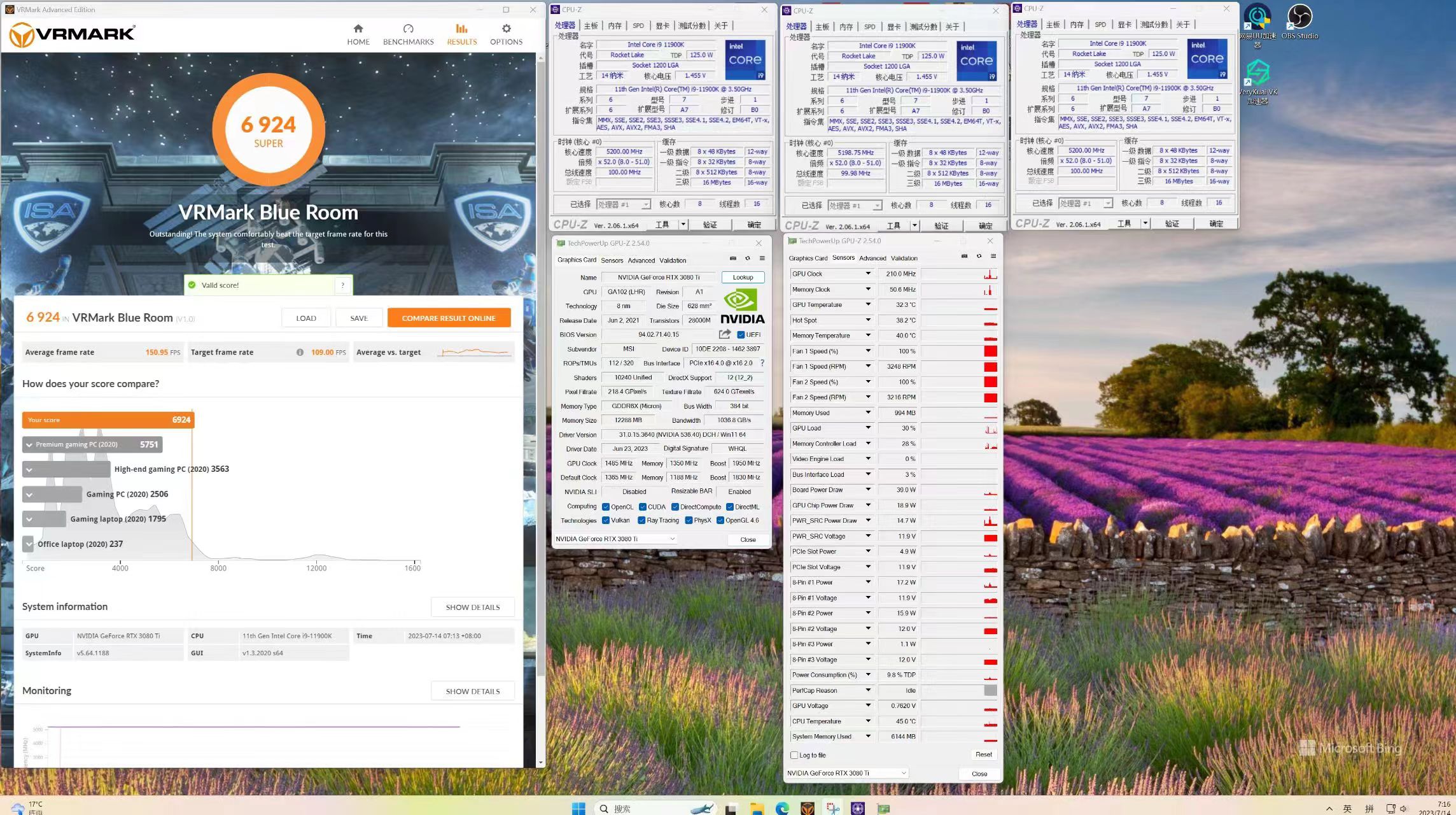Screen dimensions: 1456x815
Task: Open processor selection dropdown in first CPU-Z
Action: (x=624, y=204)
